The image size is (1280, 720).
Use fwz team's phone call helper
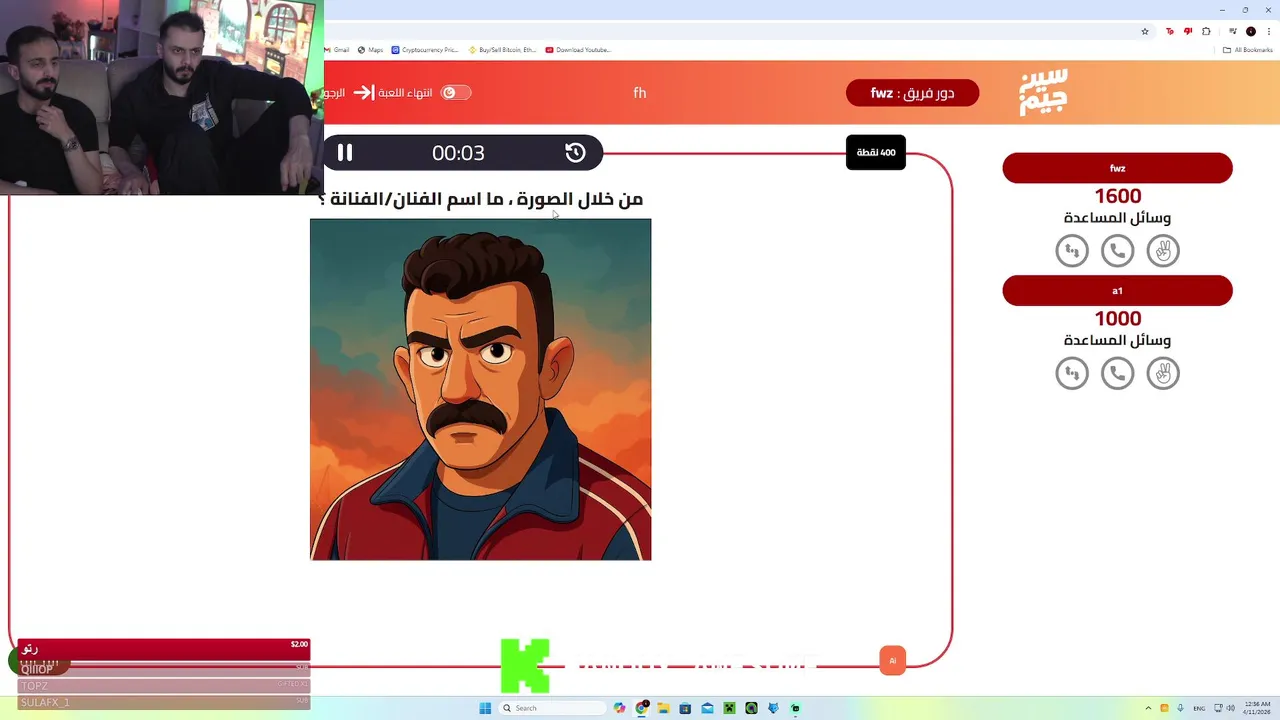click(1117, 250)
